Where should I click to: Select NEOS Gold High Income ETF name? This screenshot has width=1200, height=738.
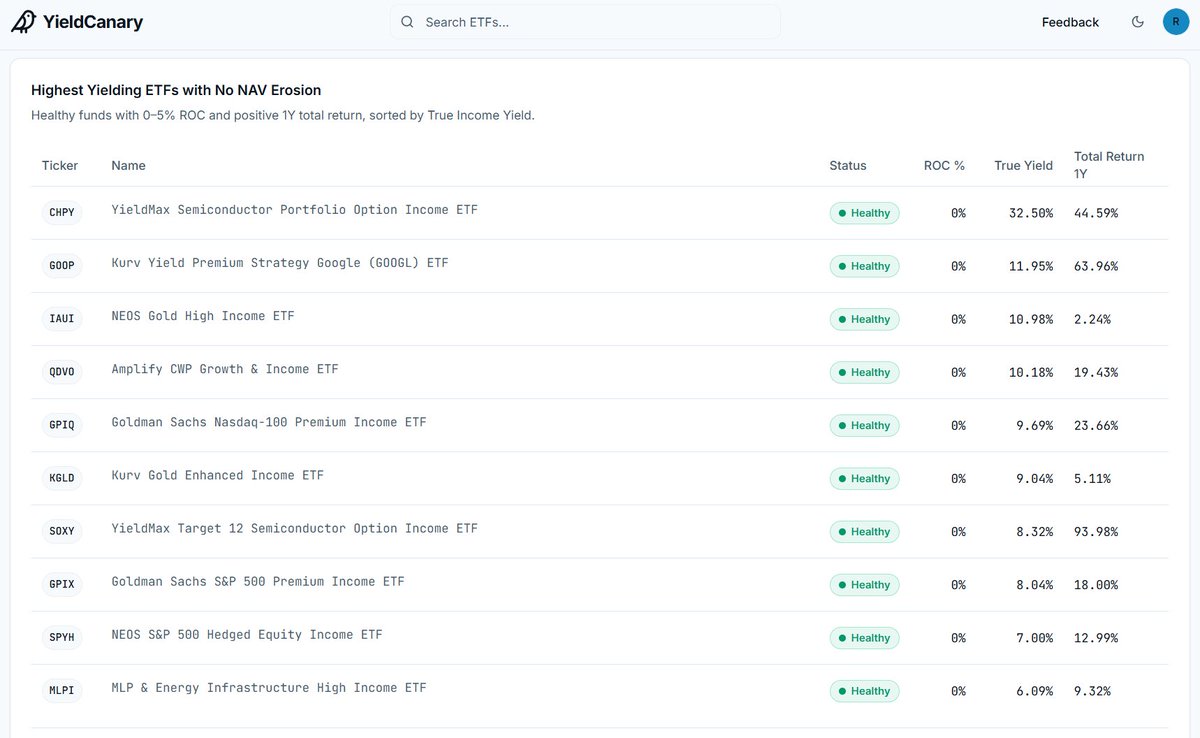[x=203, y=316]
